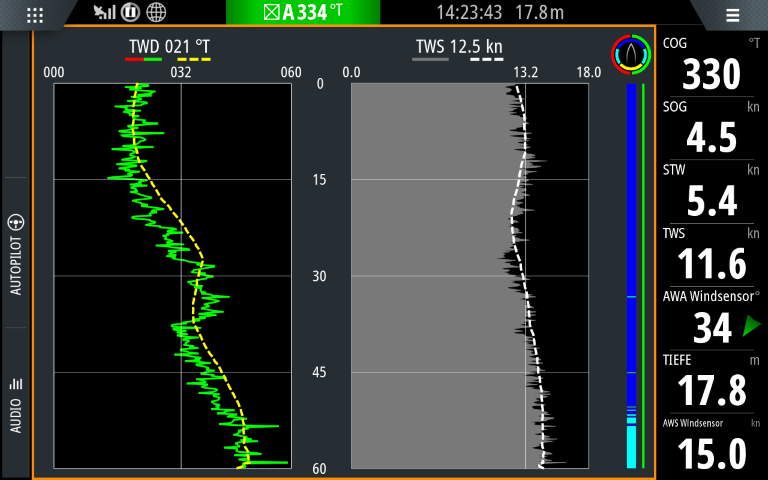Open the Autopilot sidebar tab

(x=15, y=254)
